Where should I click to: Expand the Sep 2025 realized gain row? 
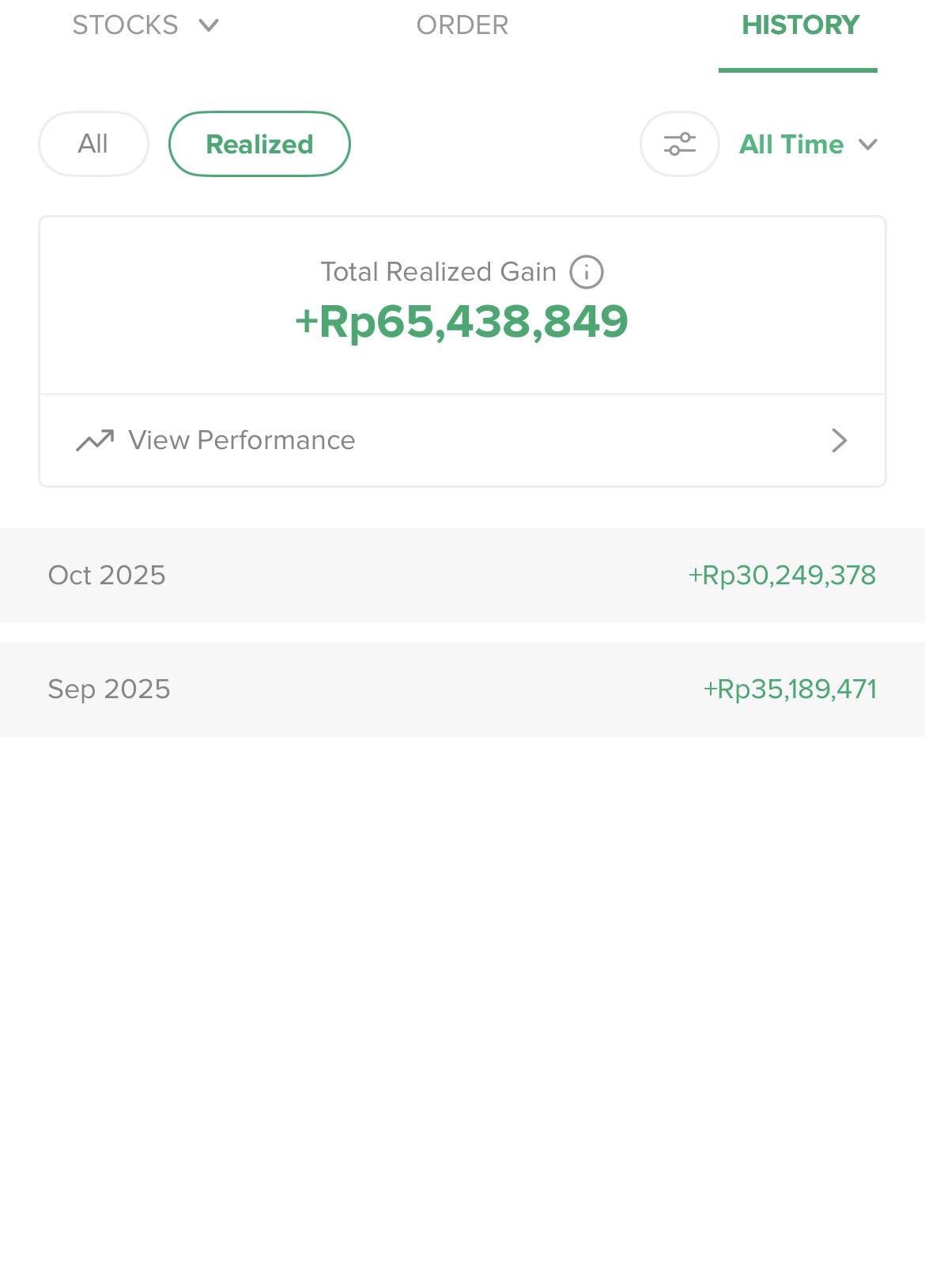pyautogui.click(x=462, y=689)
